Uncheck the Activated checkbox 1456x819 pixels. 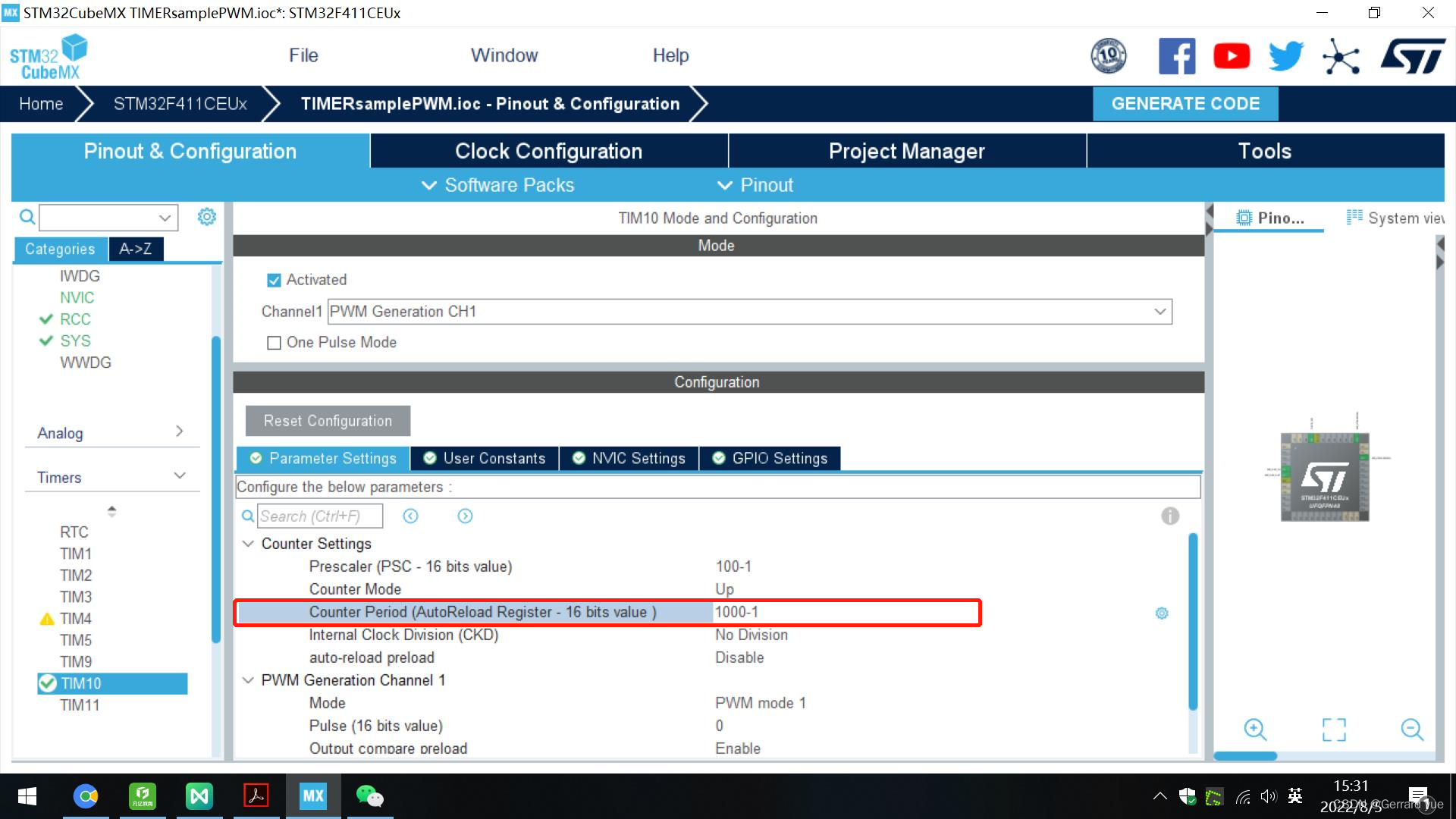pos(274,281)
